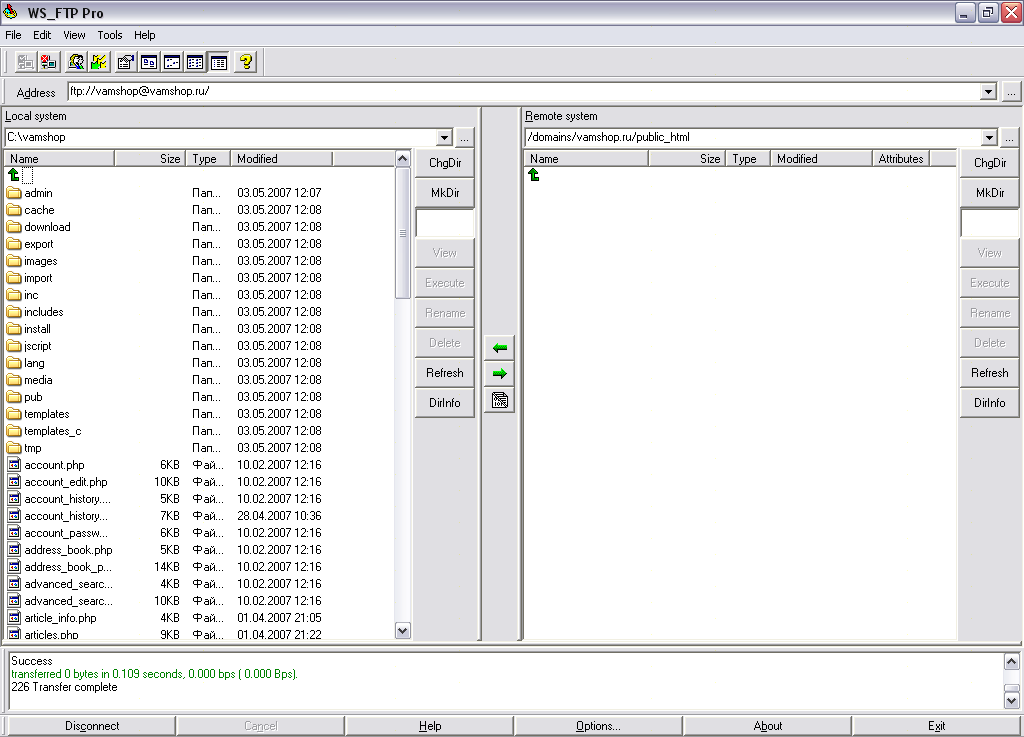Open the people search toolbar icon
Screen dimensions: 1024x737
point(76,62)
